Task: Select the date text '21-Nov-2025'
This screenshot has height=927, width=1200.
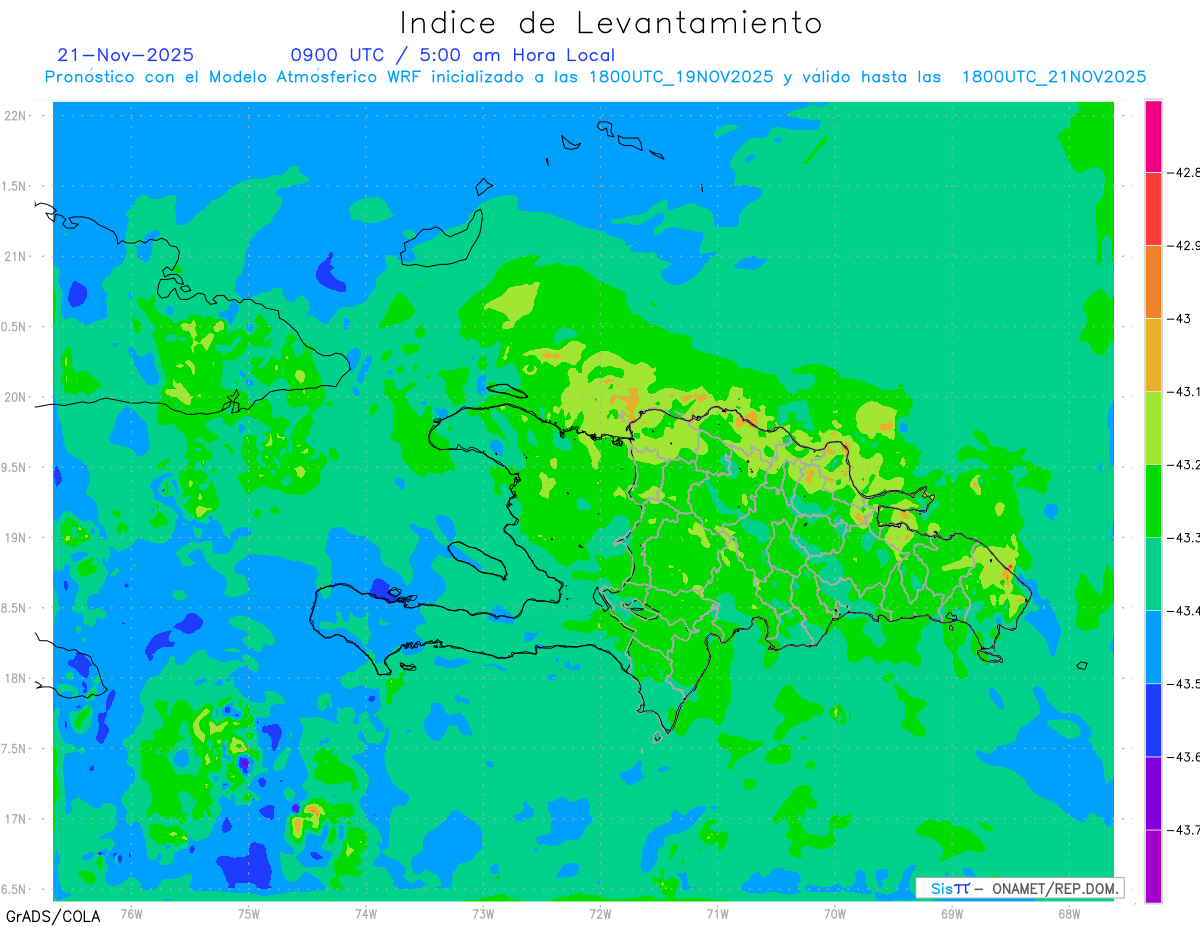Action: pos(126,55)
